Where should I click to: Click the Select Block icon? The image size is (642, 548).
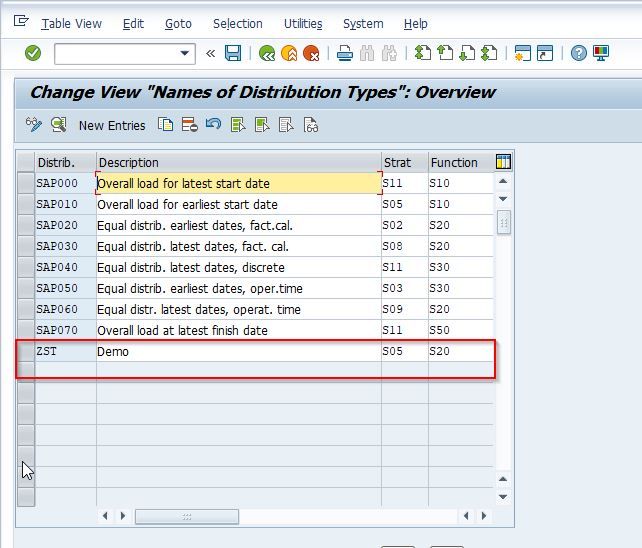click(262, 125)
